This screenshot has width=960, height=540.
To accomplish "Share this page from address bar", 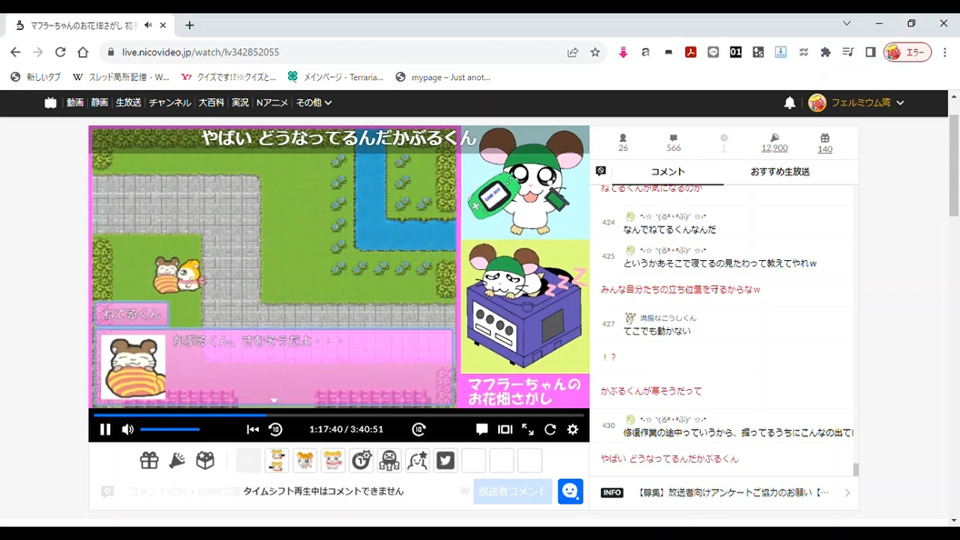I will tap(572, 52).
